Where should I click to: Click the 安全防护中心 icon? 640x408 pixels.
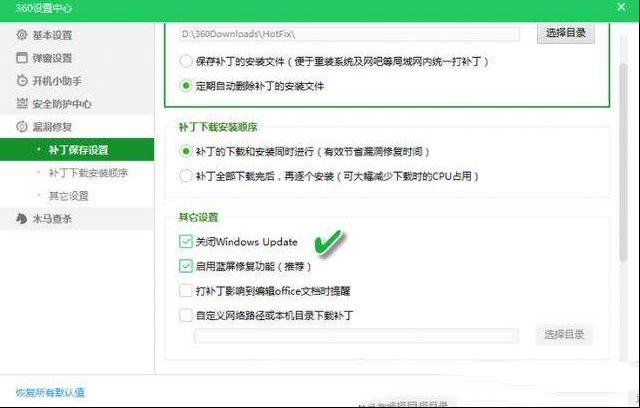pyautogui.click(x=22, y=103)
